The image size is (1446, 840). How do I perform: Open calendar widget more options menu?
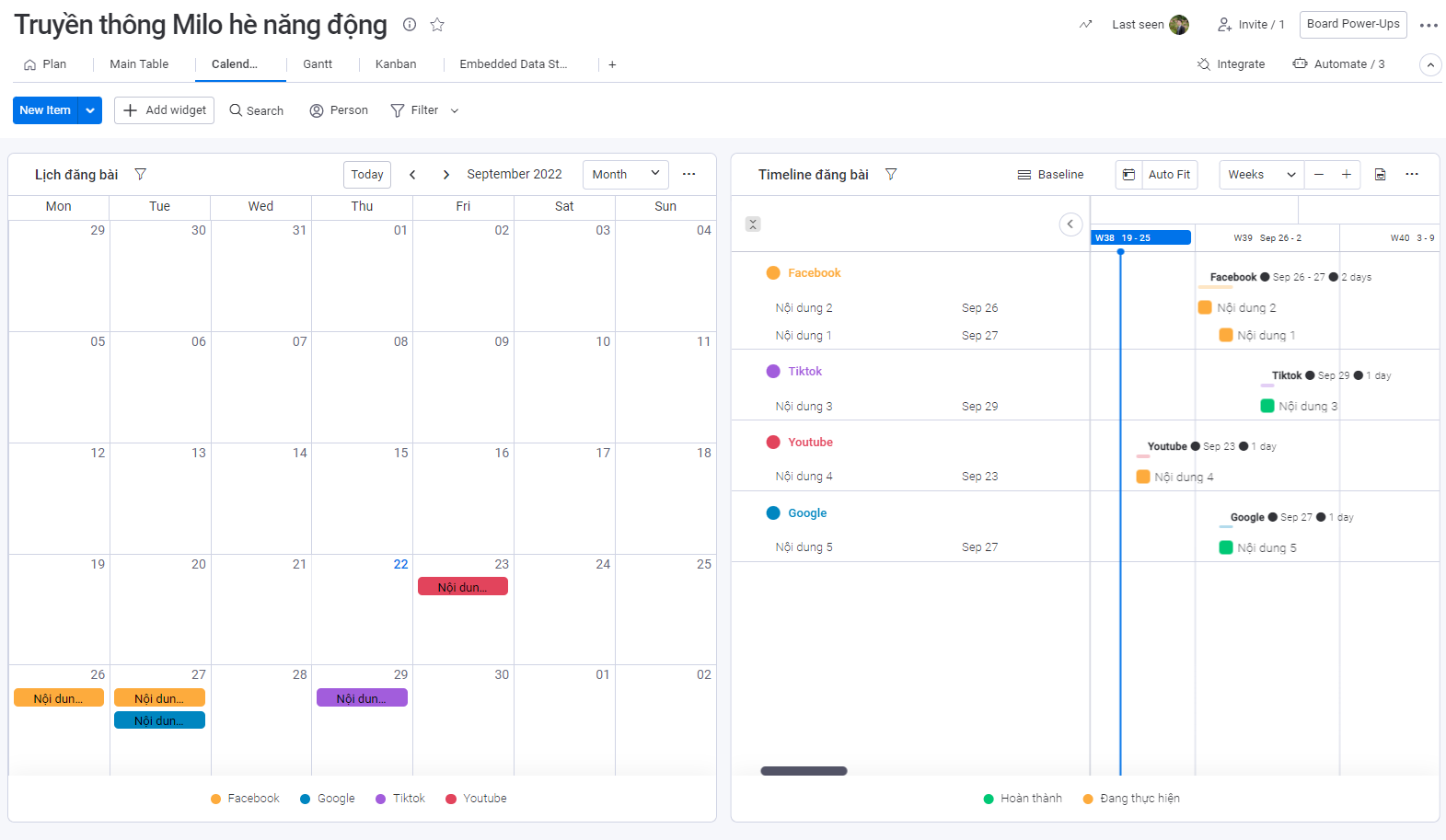tap(688, 174)
